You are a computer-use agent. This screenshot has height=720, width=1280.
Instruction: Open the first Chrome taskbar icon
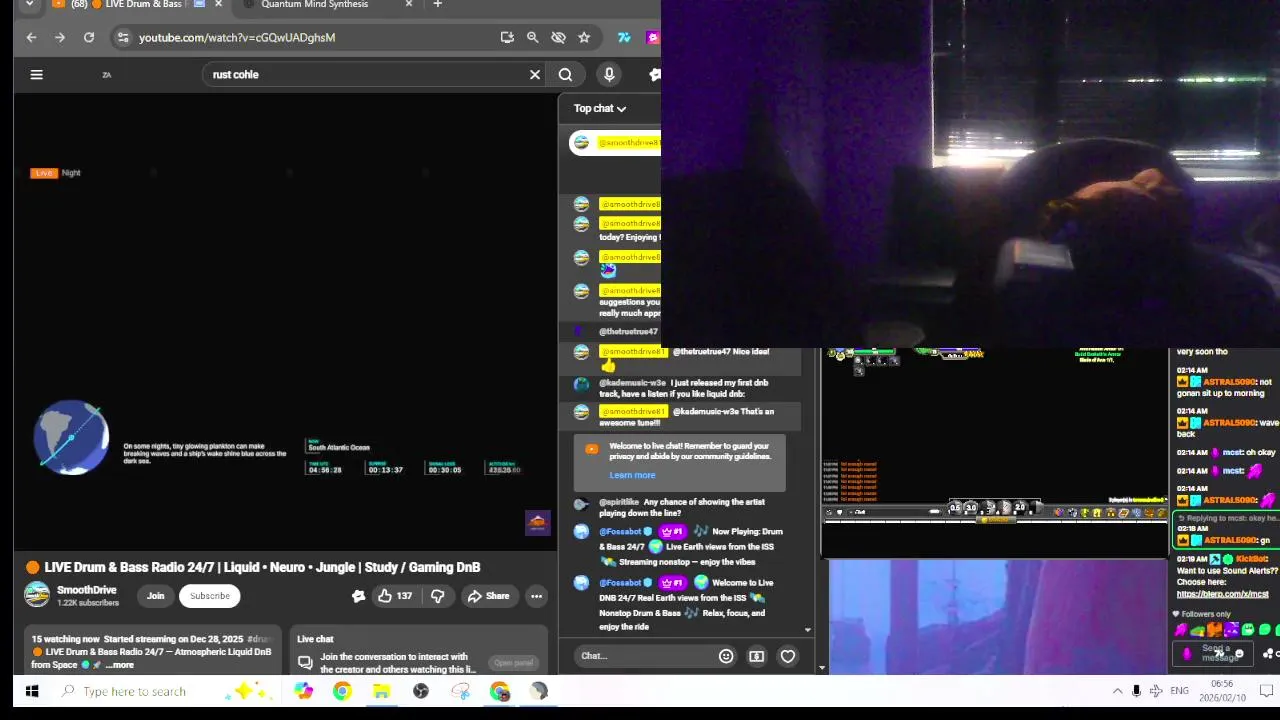(x=342, y=691)
